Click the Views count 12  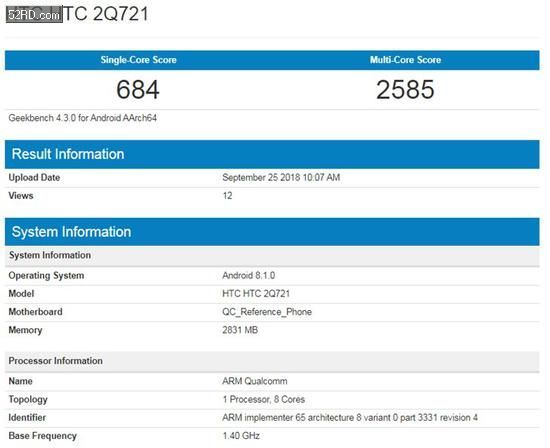pos(227,196)
